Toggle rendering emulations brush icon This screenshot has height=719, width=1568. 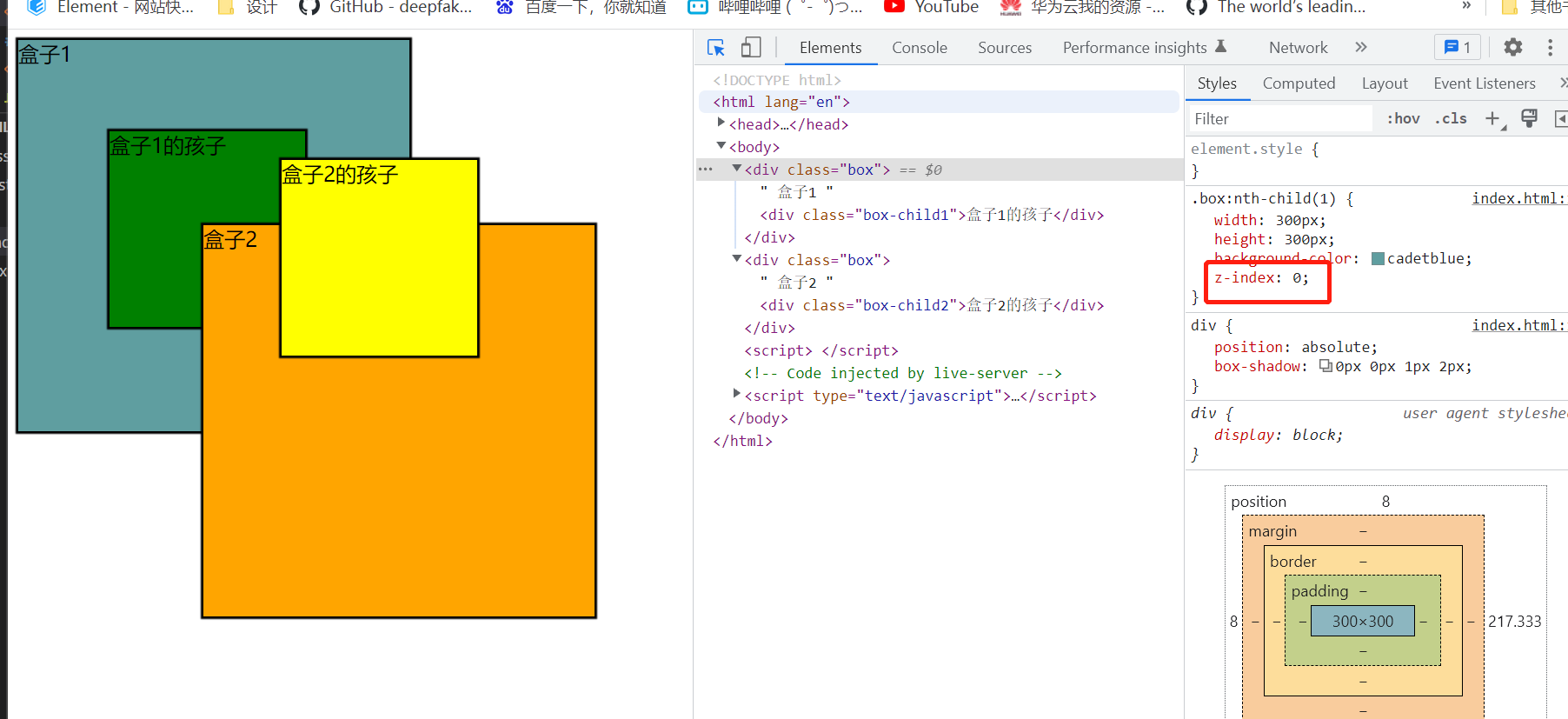click(1530, 119)
